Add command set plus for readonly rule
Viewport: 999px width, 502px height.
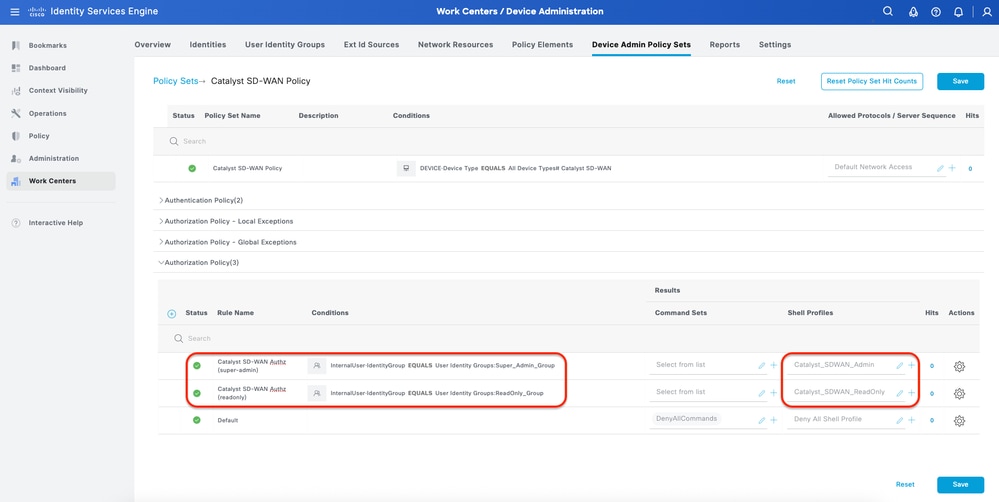pyautogui.click(x=773, y=393)
